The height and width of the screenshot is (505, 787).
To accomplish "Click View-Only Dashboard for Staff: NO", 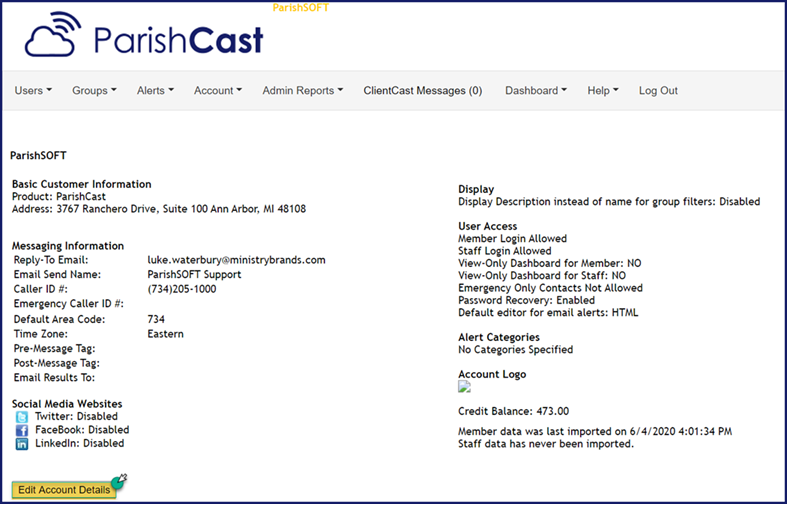I will point(542,276).
